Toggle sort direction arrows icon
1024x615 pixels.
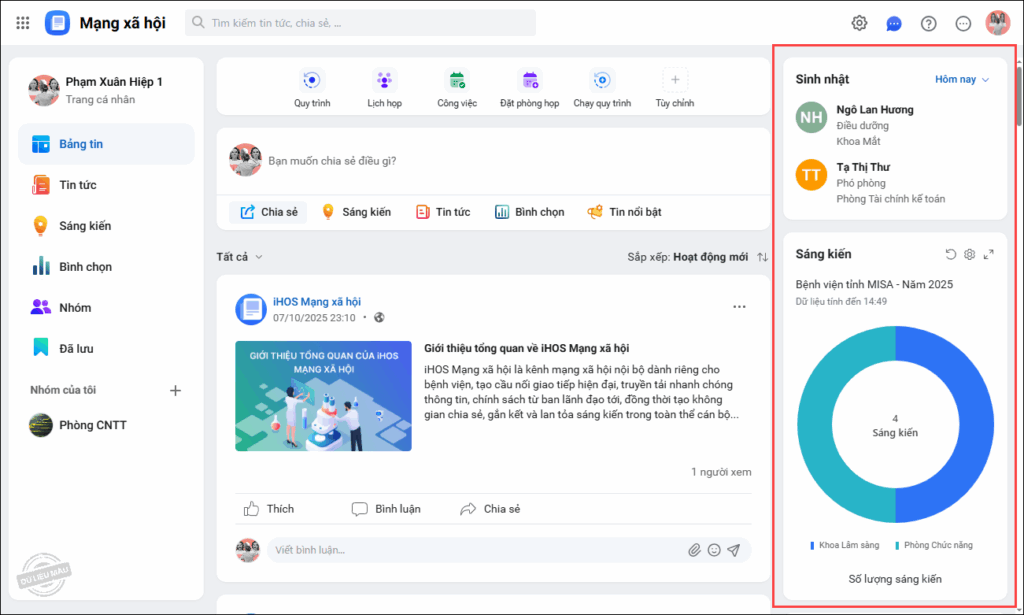[762, 257]
